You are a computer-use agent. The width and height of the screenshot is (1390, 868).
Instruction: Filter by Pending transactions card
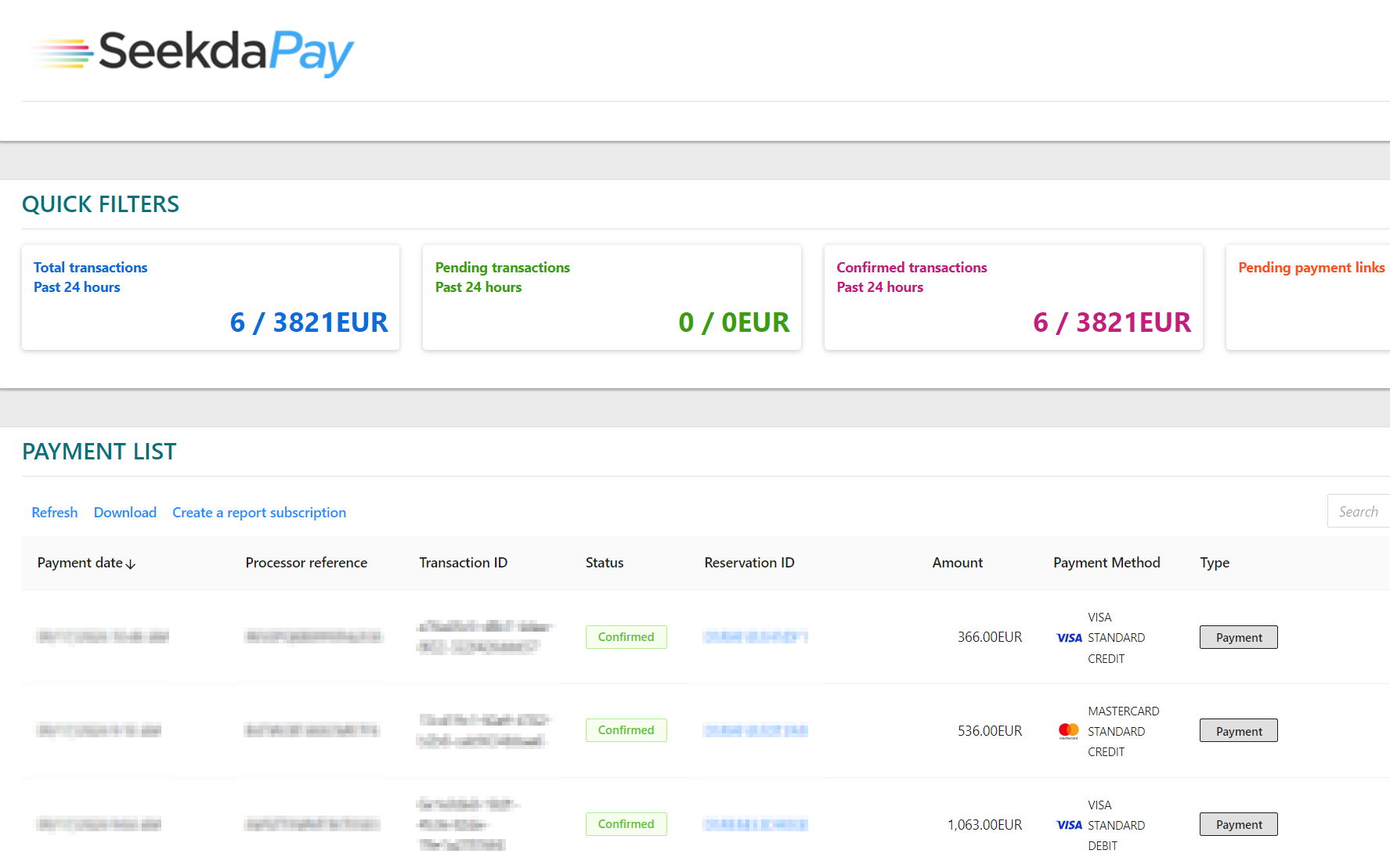[x=612, y=297]
